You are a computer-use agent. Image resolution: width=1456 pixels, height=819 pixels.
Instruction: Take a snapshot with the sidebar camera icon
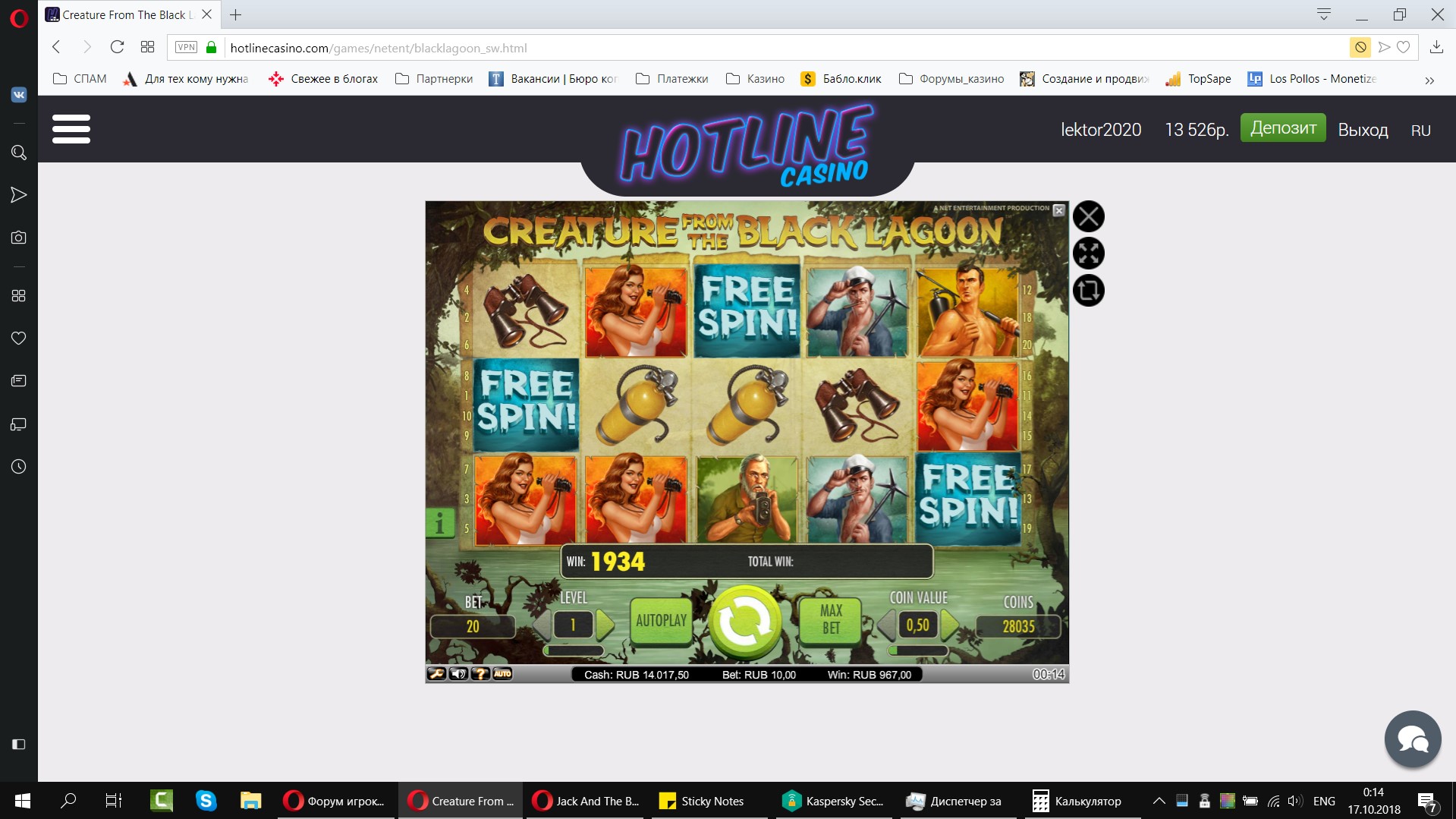click(19, 238)
